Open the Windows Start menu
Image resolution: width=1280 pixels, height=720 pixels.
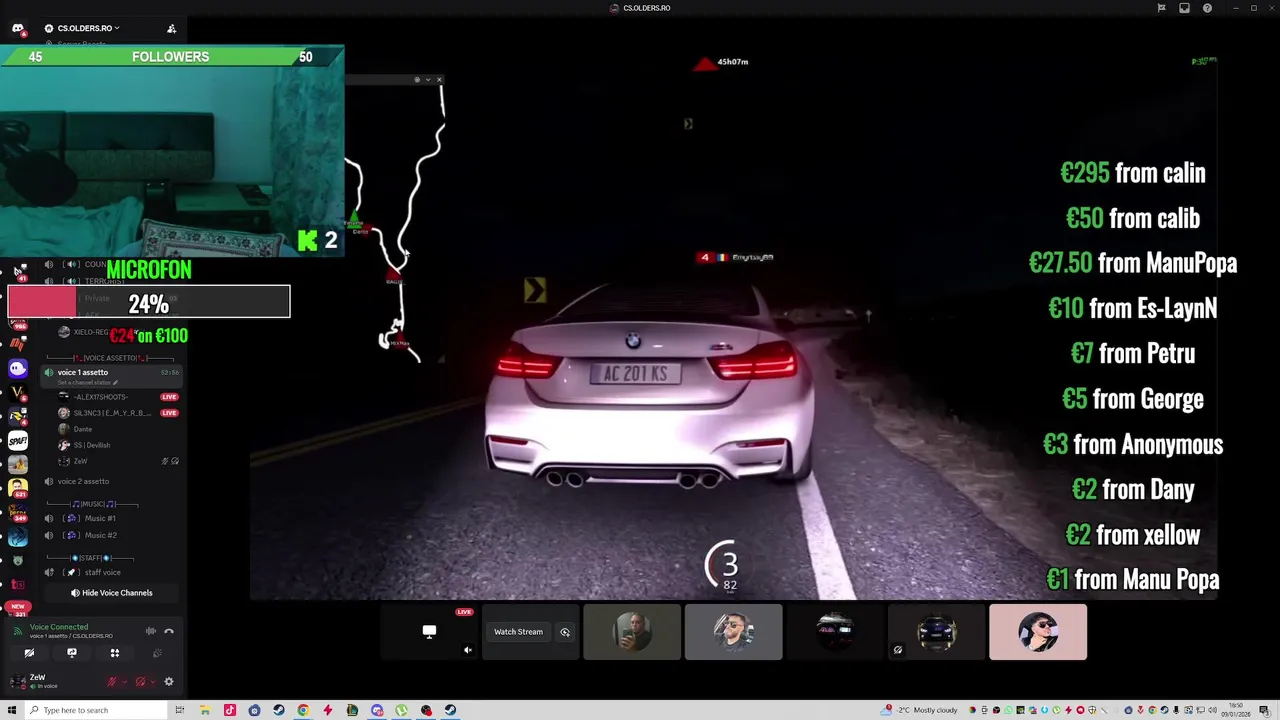[x=10, y=710]
